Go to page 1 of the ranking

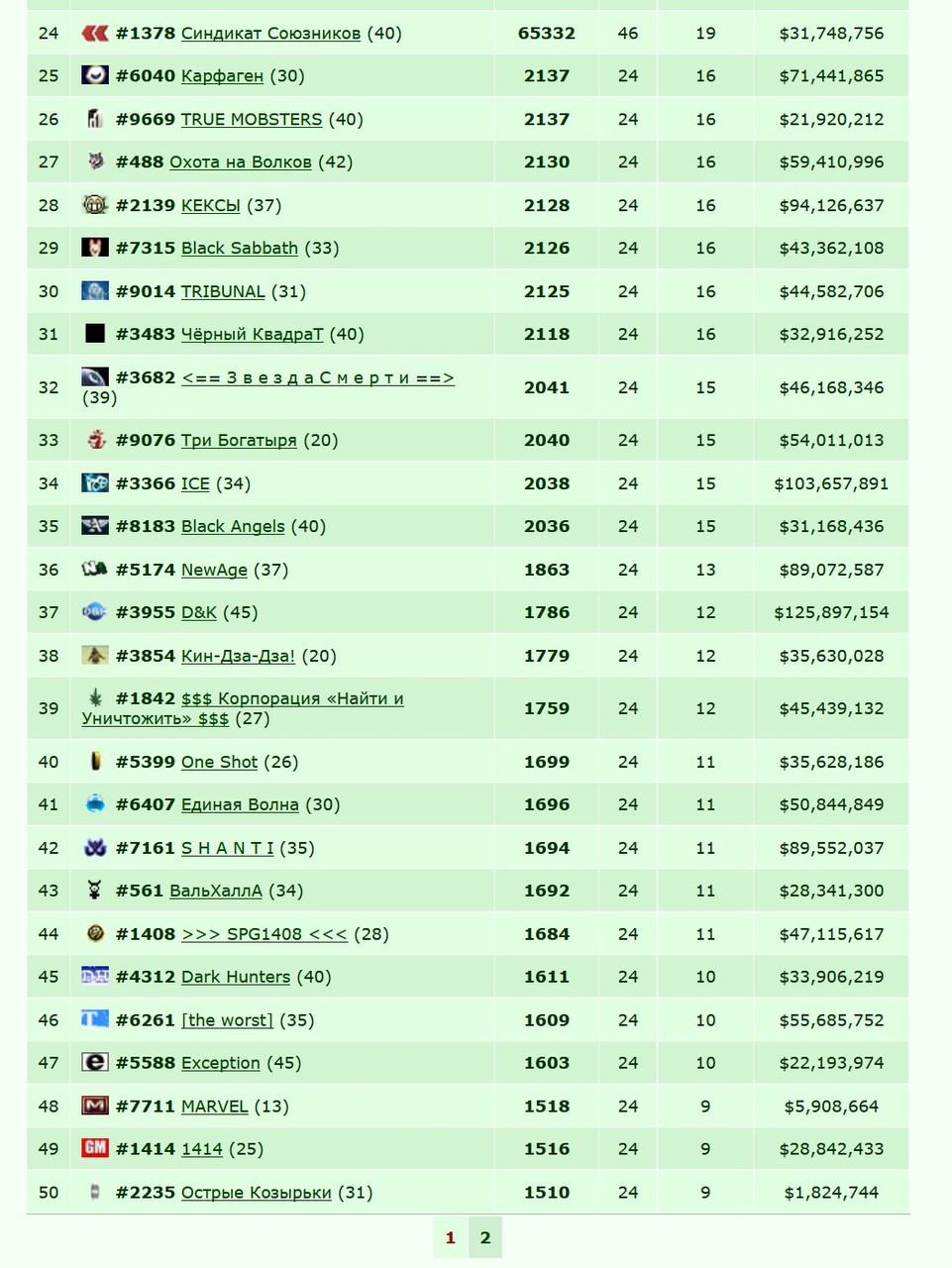coord(450,1237)
